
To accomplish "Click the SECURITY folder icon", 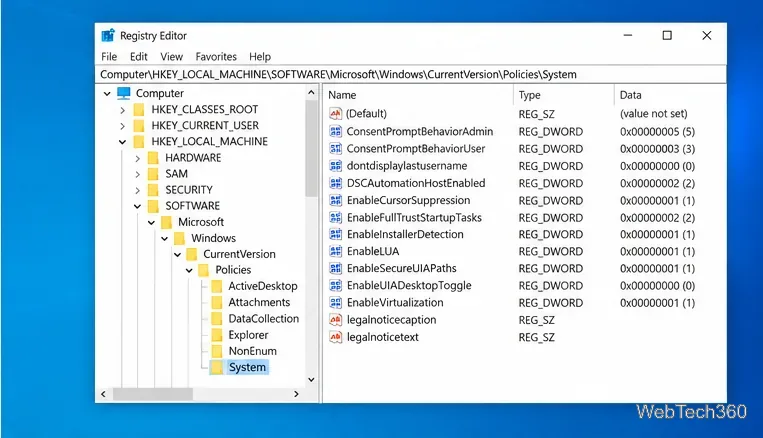I will pyautogui.click(x=153, y=190).
